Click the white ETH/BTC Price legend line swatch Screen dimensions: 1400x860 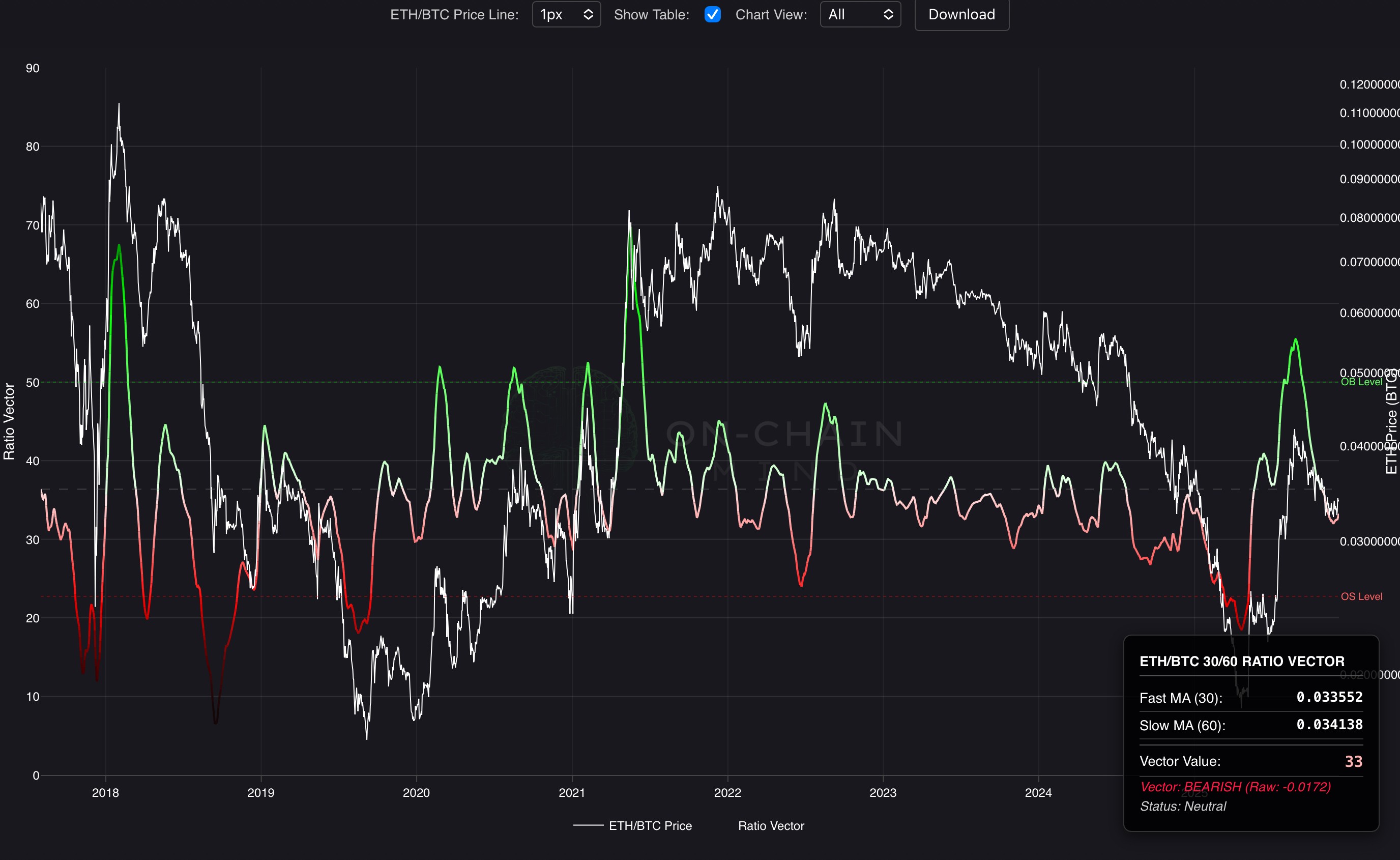[x=588, y=825]
